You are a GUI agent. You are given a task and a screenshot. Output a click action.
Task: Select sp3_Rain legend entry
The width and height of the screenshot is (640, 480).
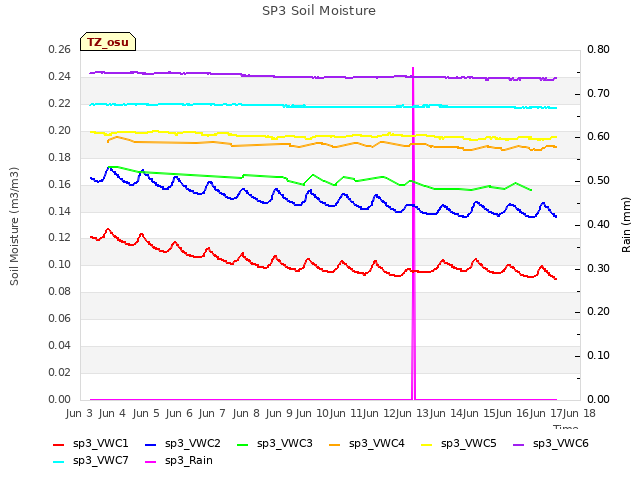pos(179,461)
